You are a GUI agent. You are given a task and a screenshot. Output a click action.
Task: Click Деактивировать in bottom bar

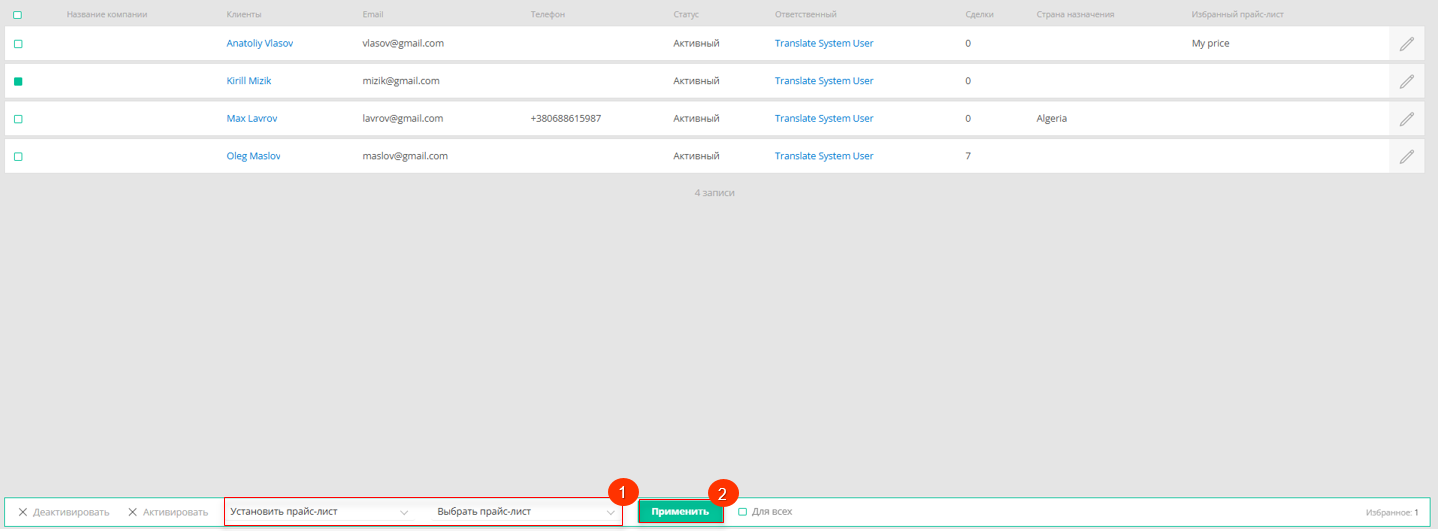(x=64, y=512)
